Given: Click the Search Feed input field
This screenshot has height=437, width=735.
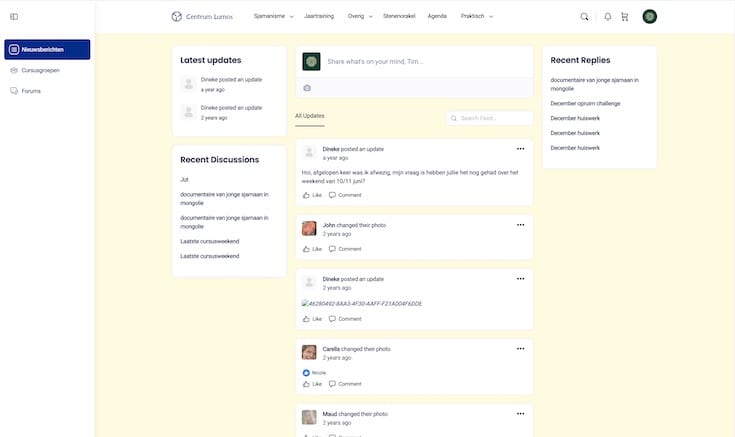Looking at the screenshot, I should 493,118.
